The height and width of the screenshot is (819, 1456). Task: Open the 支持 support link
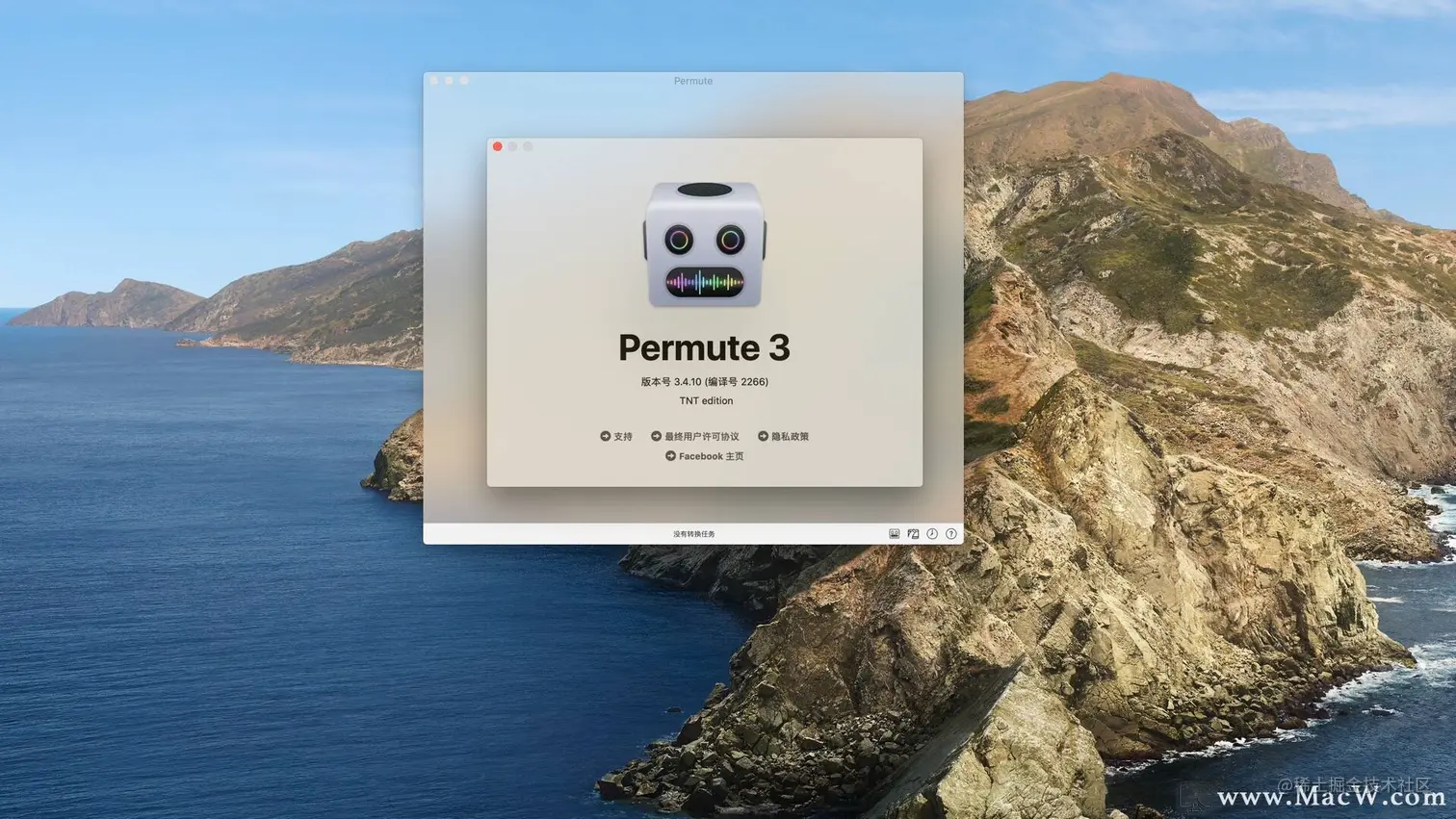(x=616, y=436)
